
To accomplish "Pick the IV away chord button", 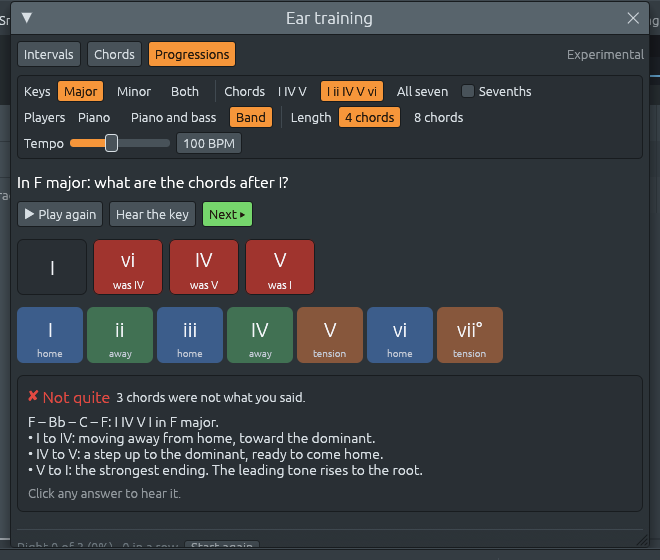I will tap(260, 335).
